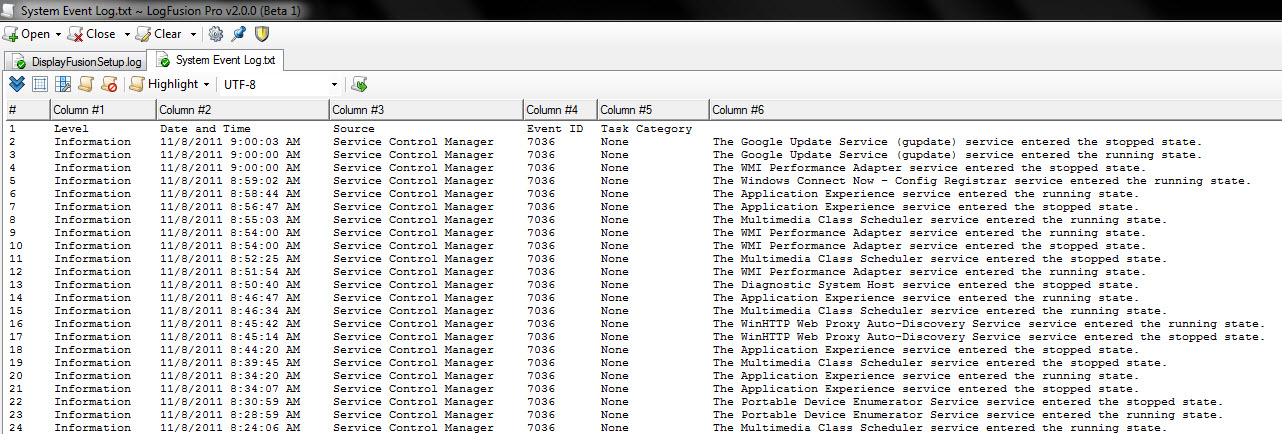
Task: Click the blue pushpin icon
Action: point(238,34)
